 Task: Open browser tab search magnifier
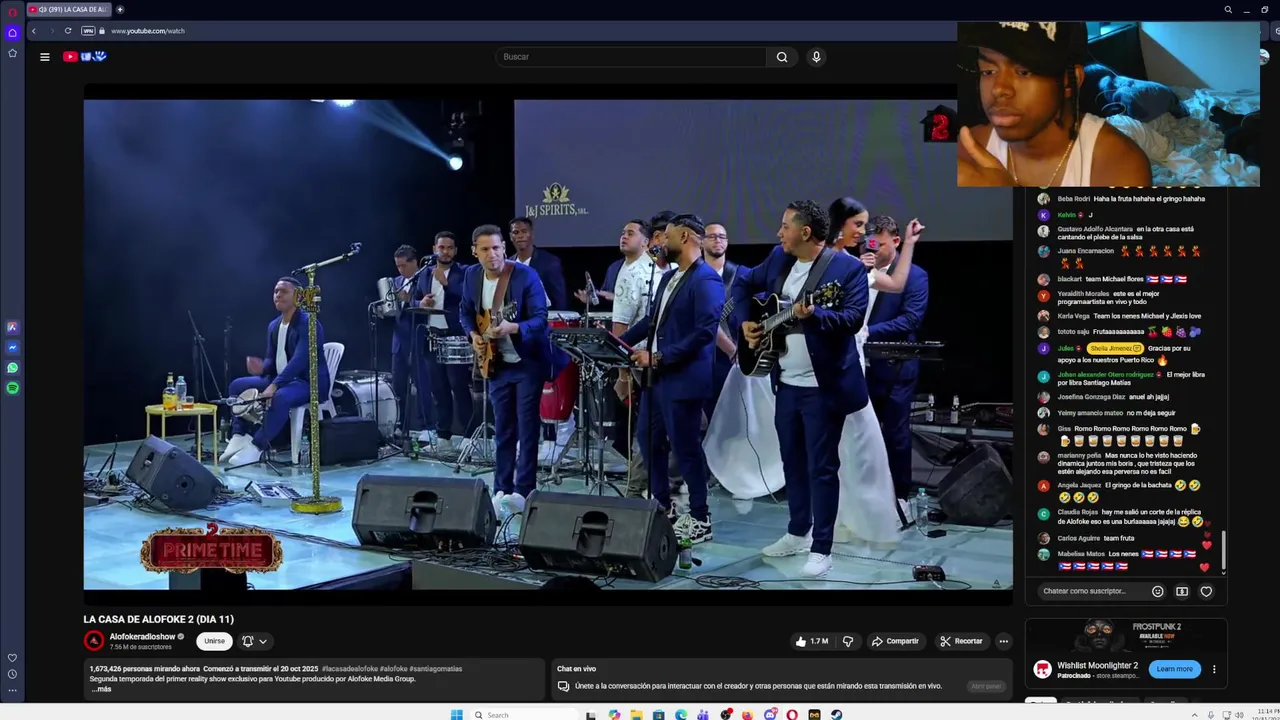click(x=1228, y=9)
